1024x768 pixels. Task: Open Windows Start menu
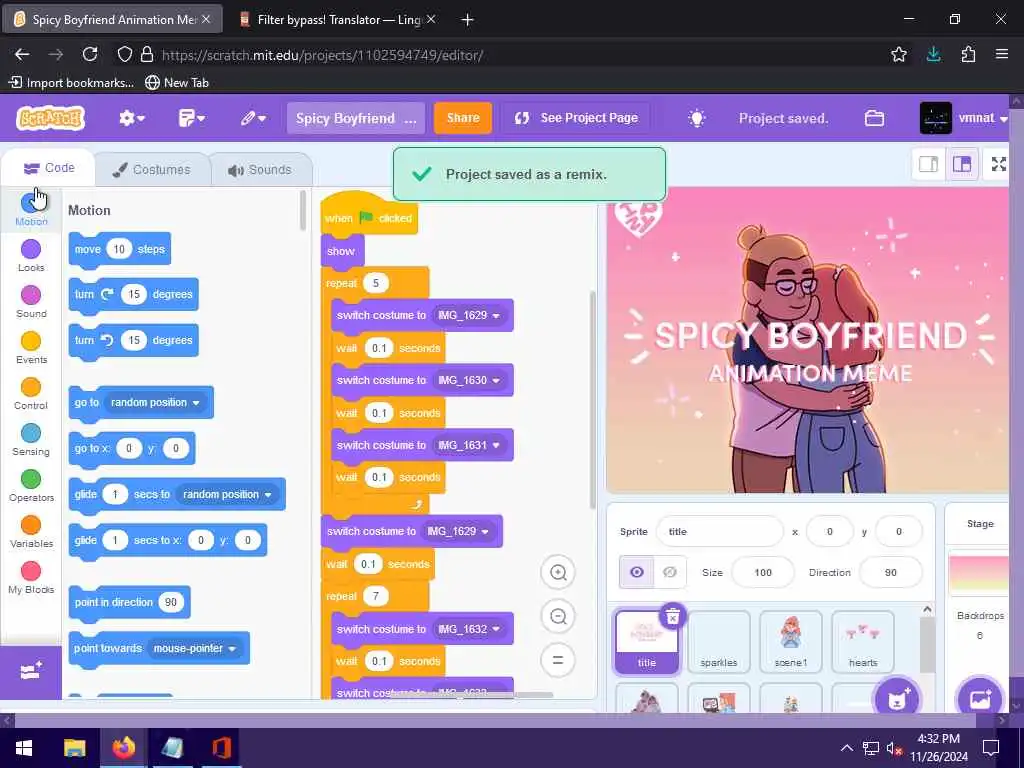(x=24, y=748)
